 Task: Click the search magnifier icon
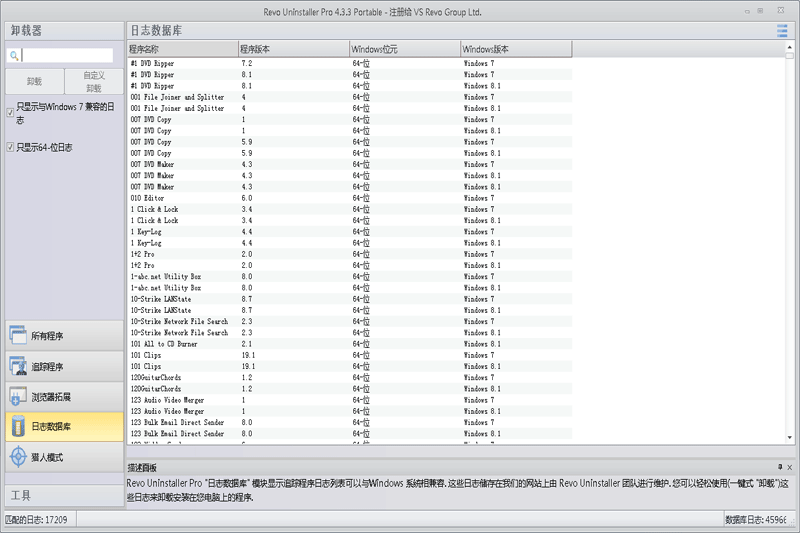pyautogui.click(x=14, y=55)
